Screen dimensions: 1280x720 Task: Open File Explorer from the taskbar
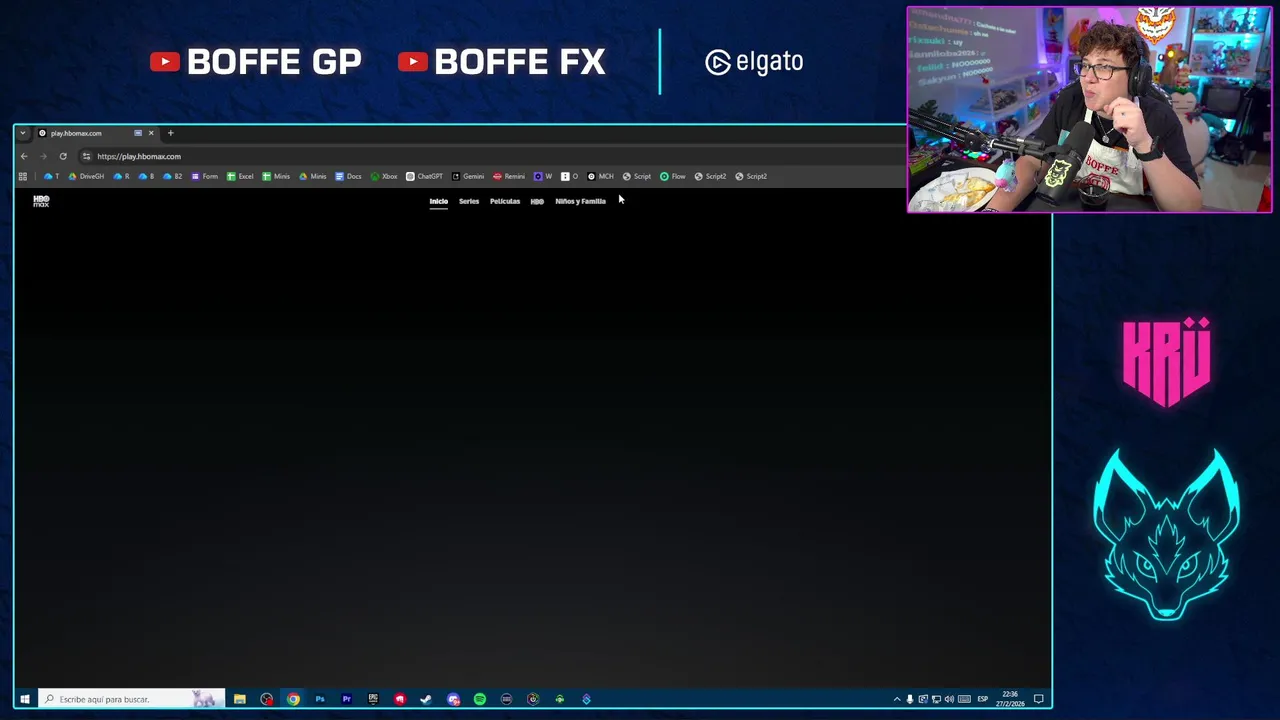pyautogui.click(x=240, y=699)
